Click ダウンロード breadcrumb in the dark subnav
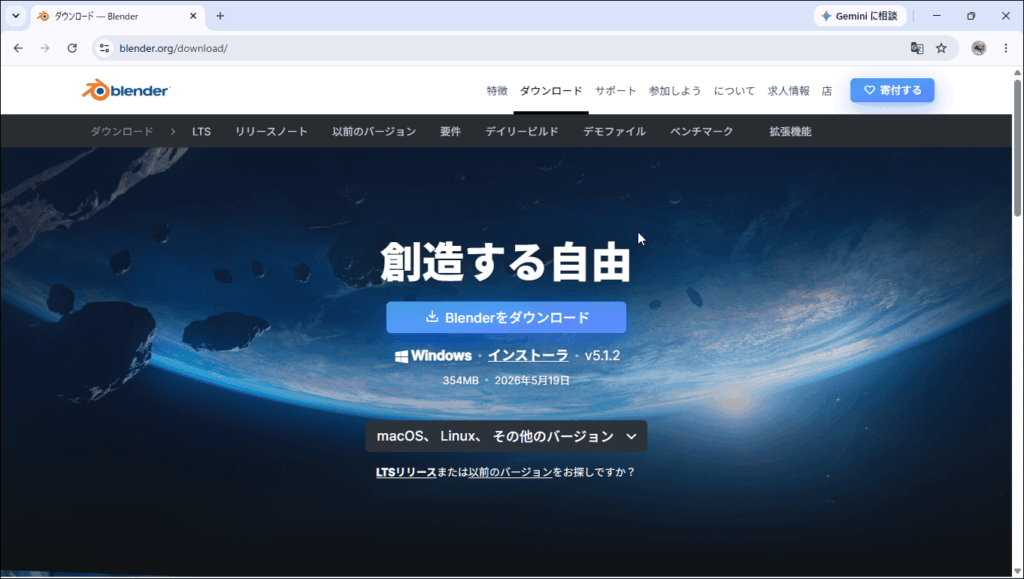Image resolution: width=1024 pixels, height=579 pixels. (x=121, y=131)
